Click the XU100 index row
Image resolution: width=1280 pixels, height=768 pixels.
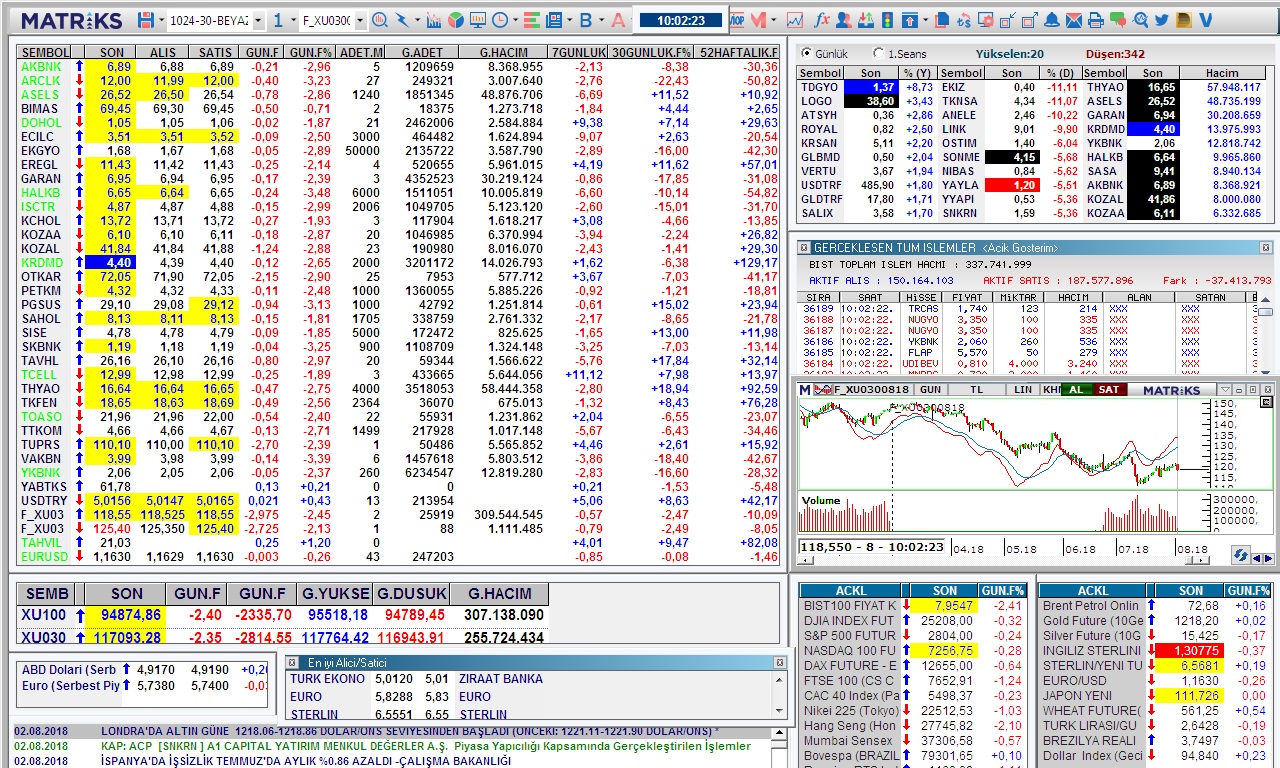(x=282, y=614)
